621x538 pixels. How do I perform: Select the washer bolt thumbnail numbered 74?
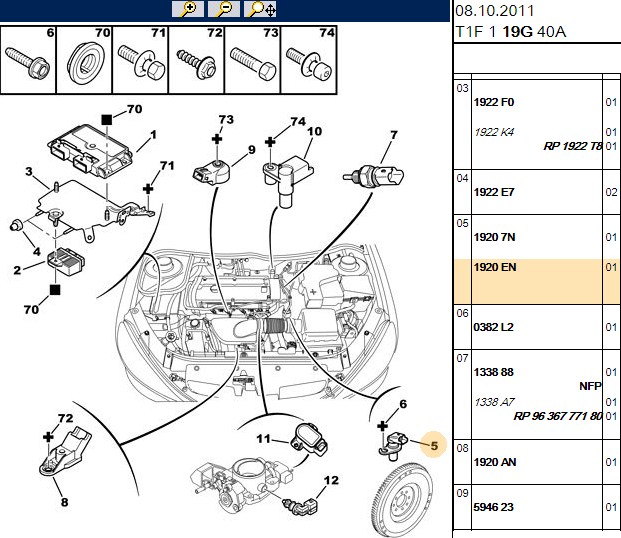click(309, 60)
